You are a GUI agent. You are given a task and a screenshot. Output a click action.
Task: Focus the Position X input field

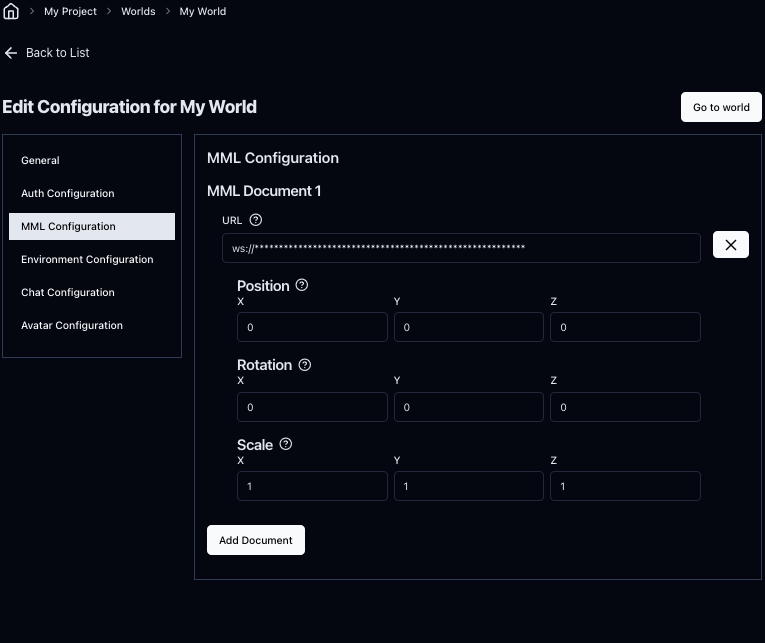tap(312, 327)
